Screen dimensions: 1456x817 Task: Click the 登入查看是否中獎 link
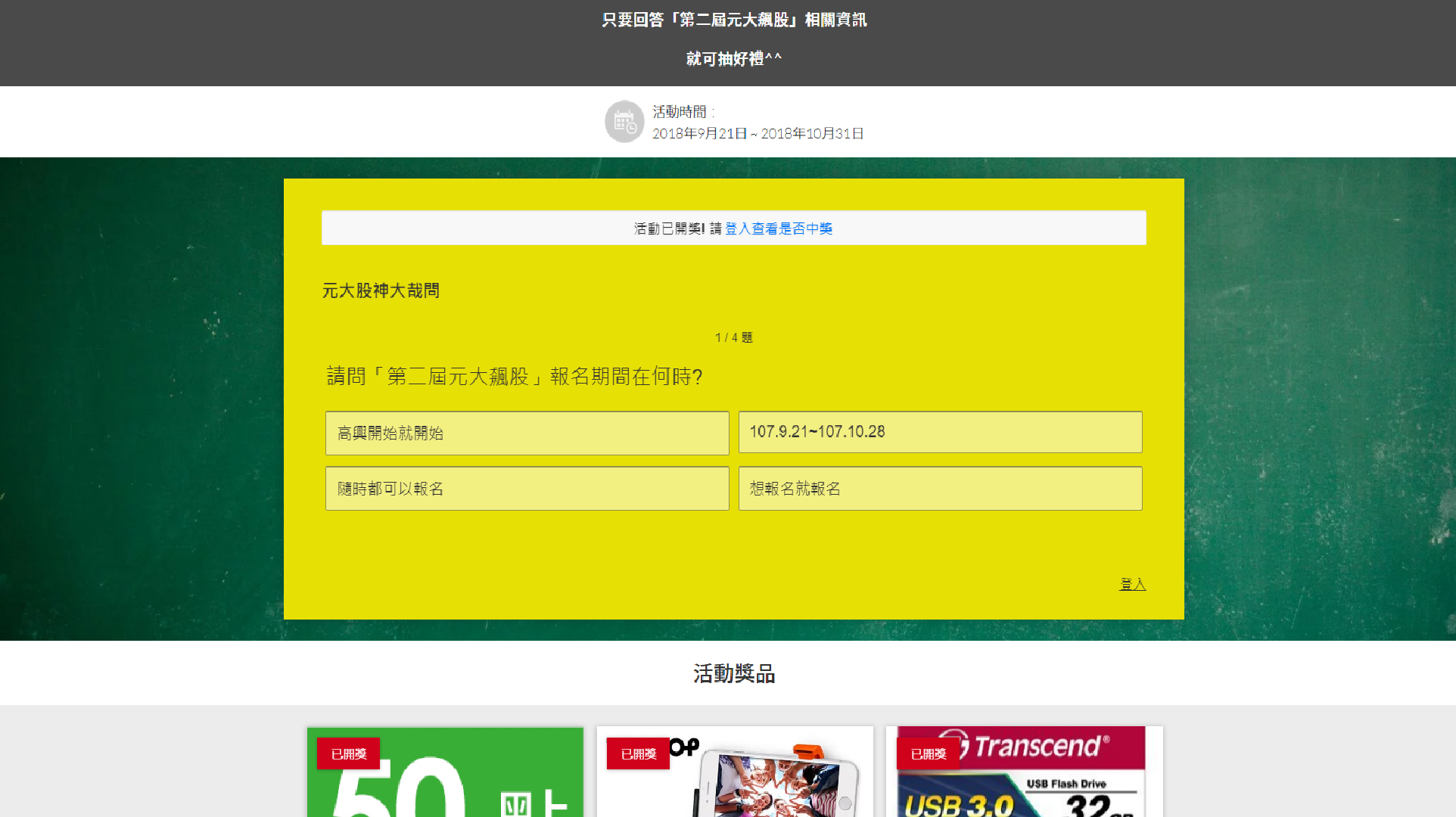[x=778, y=228]
